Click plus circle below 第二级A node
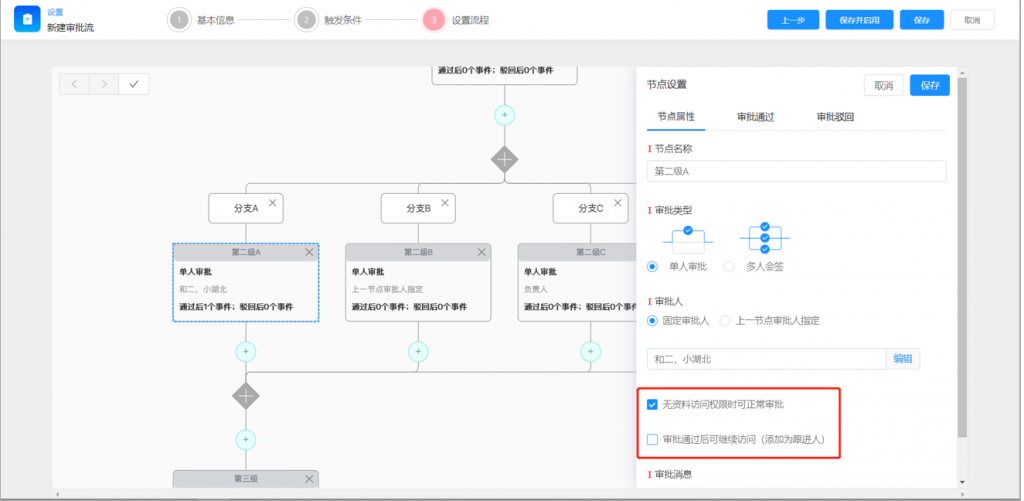 tap(246, 351)
